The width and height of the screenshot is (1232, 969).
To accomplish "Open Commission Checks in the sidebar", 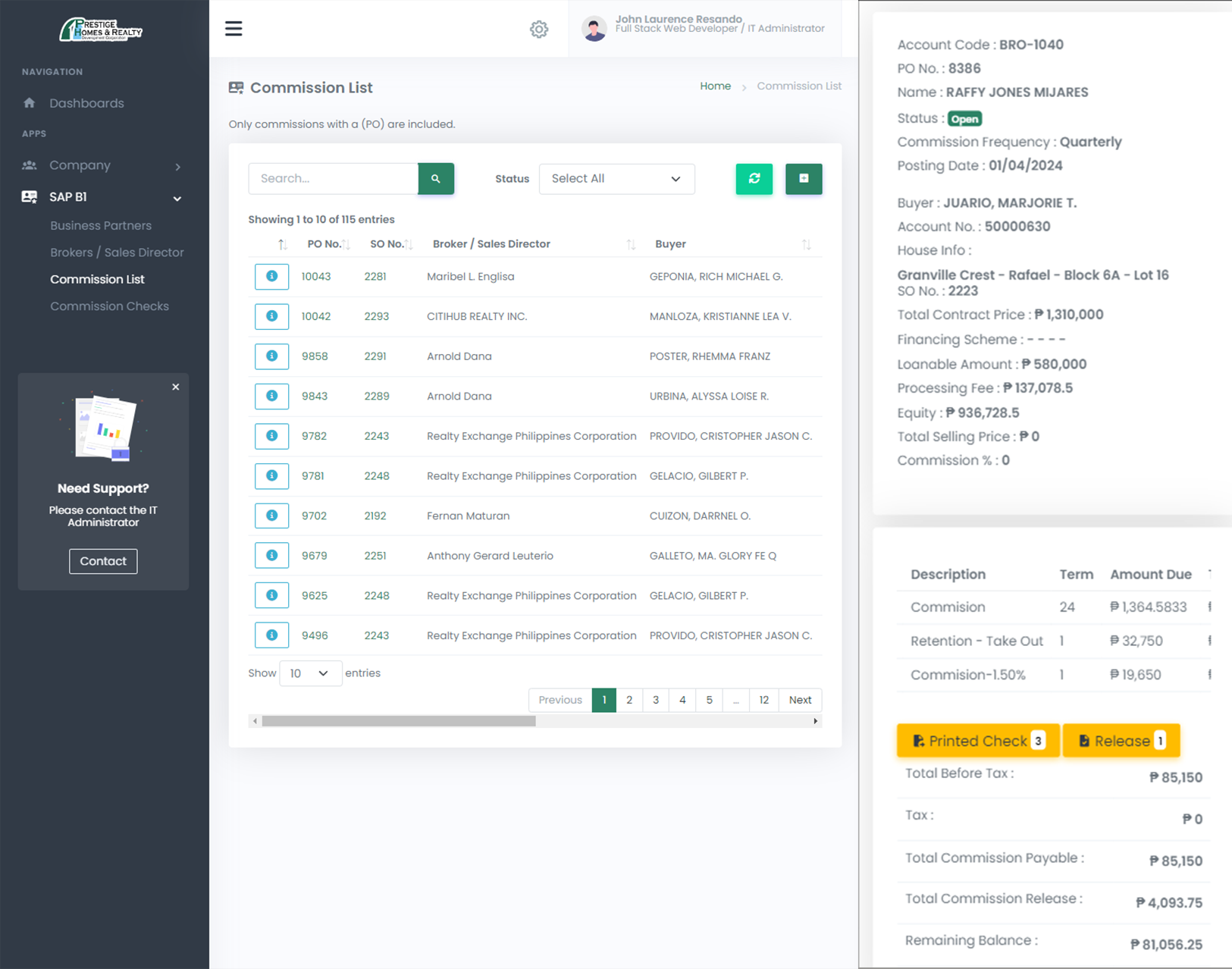I will pos(109,306).
